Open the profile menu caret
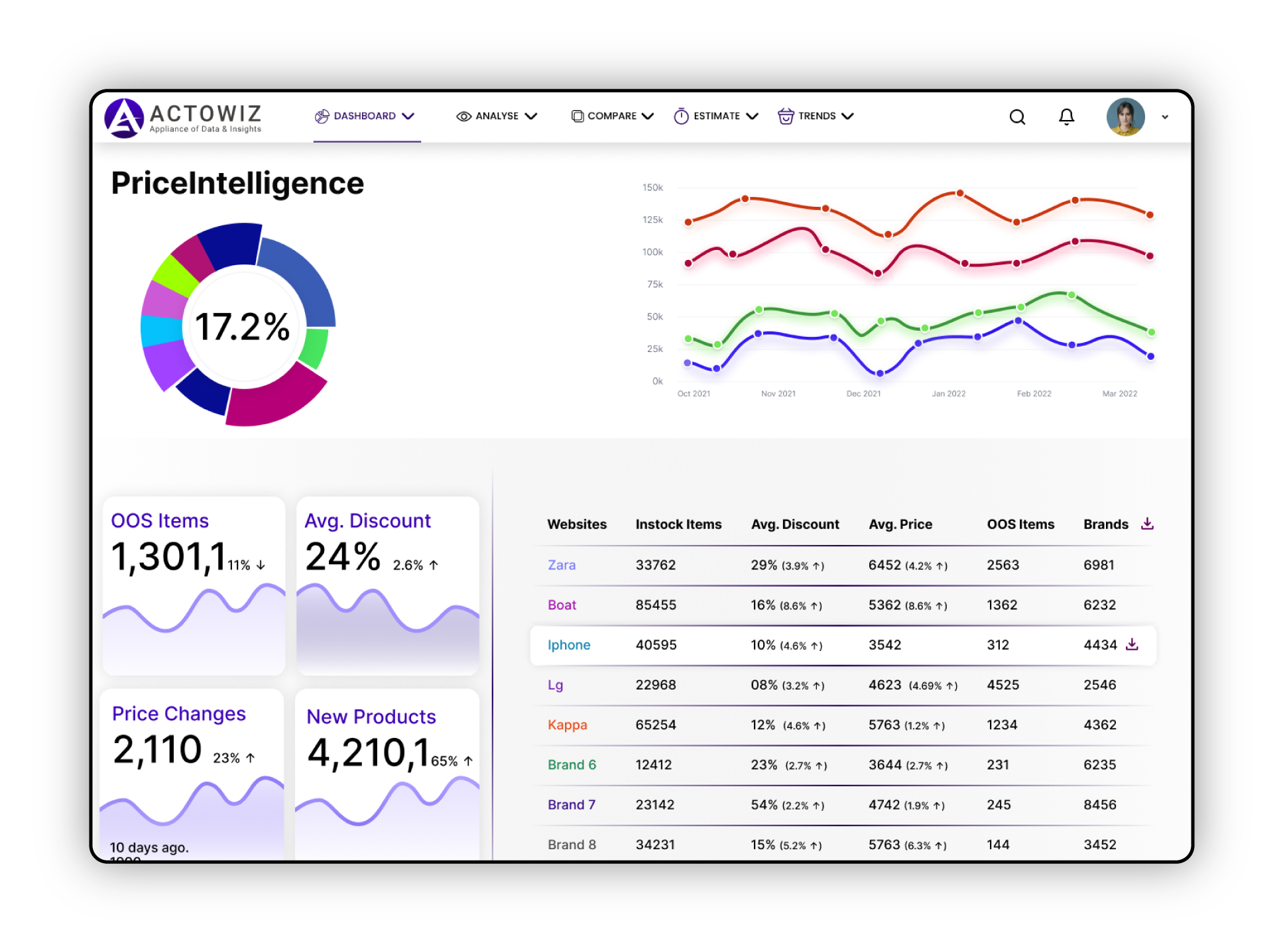This screenshot has width=1283, height=952. [1165, 117]
